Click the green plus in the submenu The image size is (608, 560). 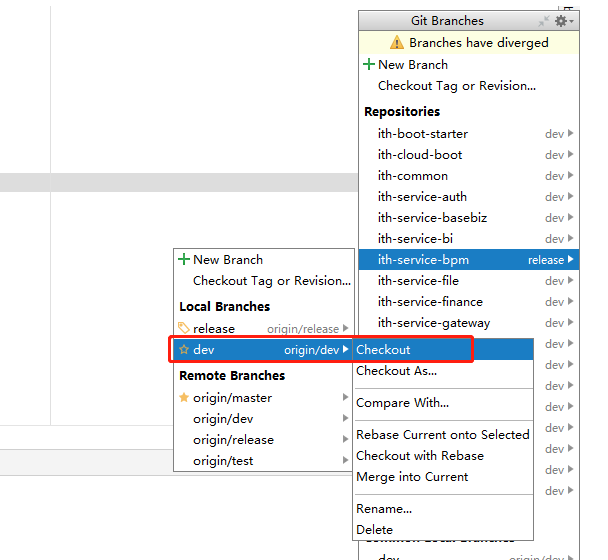click(184, 260)
